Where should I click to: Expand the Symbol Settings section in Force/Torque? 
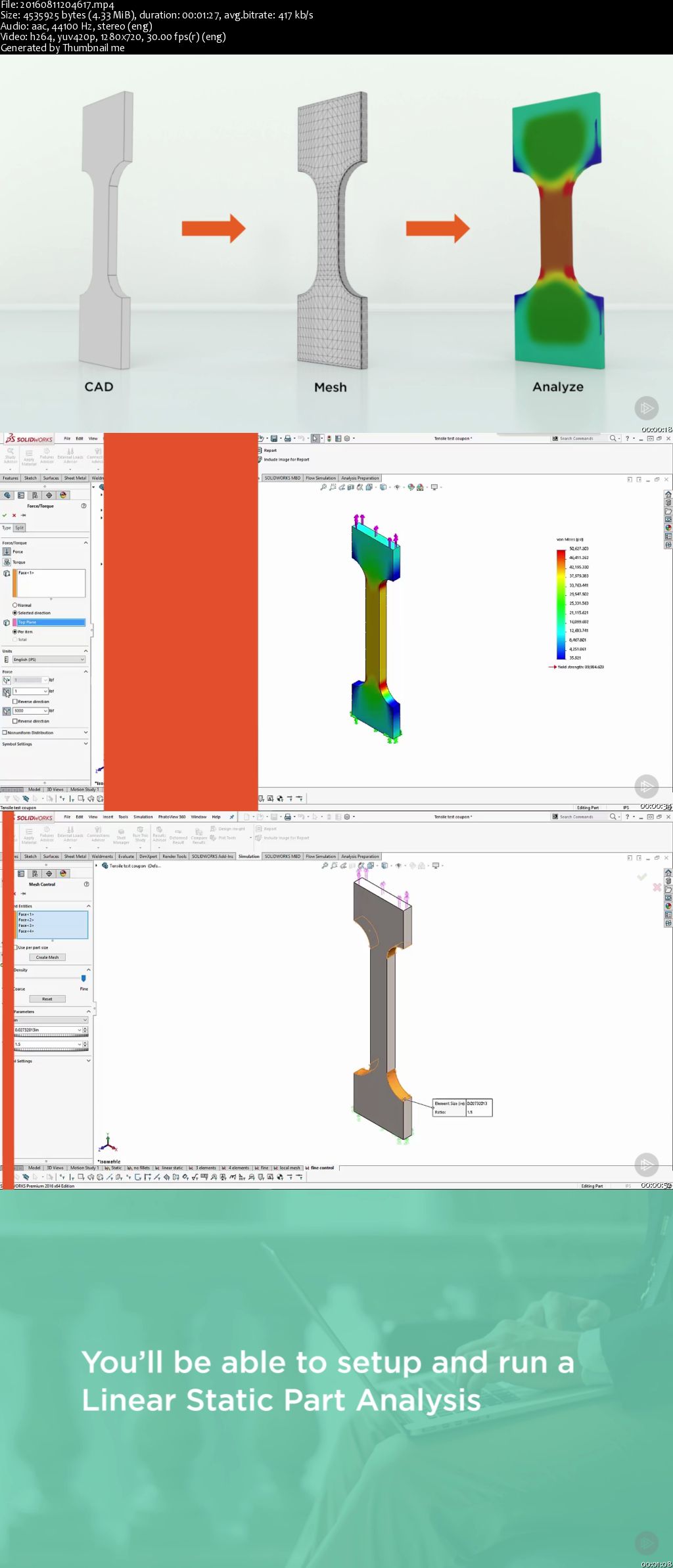coord(85,744)
